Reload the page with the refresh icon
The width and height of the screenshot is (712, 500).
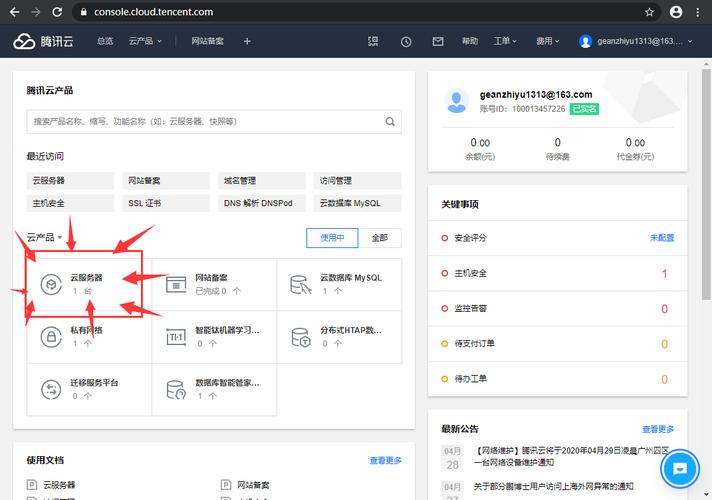tap(57, 12)
